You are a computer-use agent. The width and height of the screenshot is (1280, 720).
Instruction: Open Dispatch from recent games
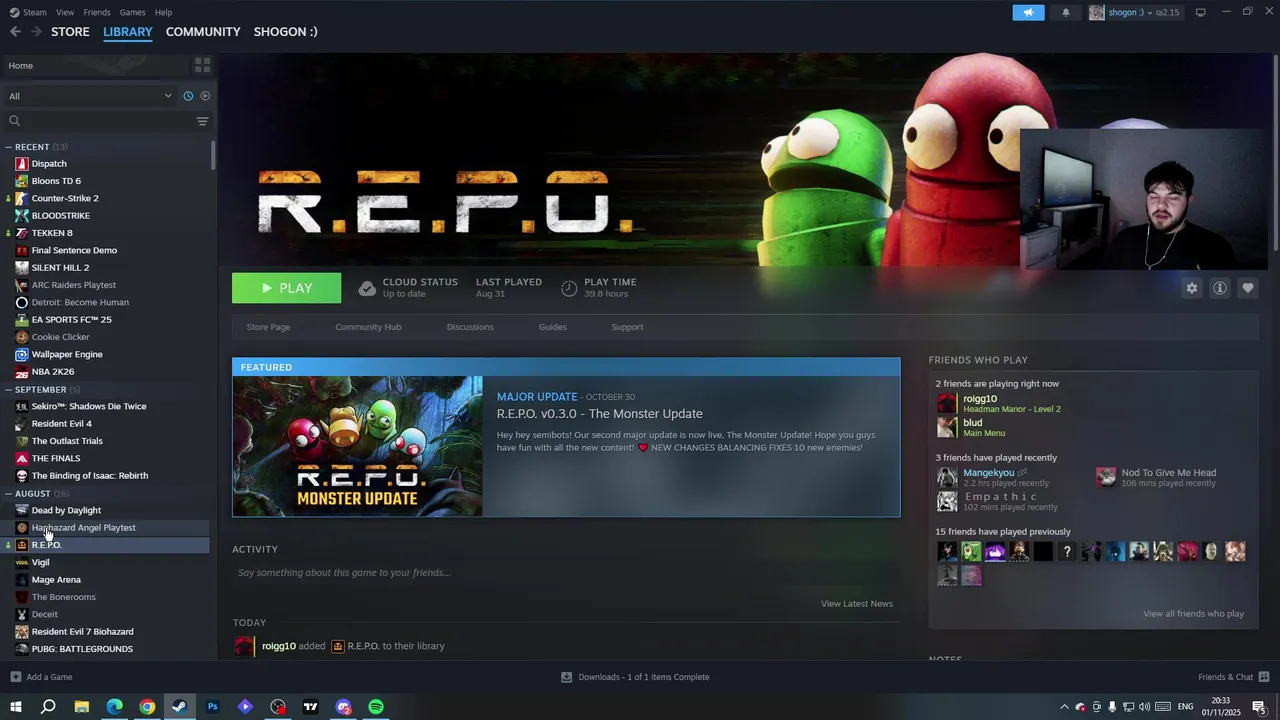coord(49,164)
